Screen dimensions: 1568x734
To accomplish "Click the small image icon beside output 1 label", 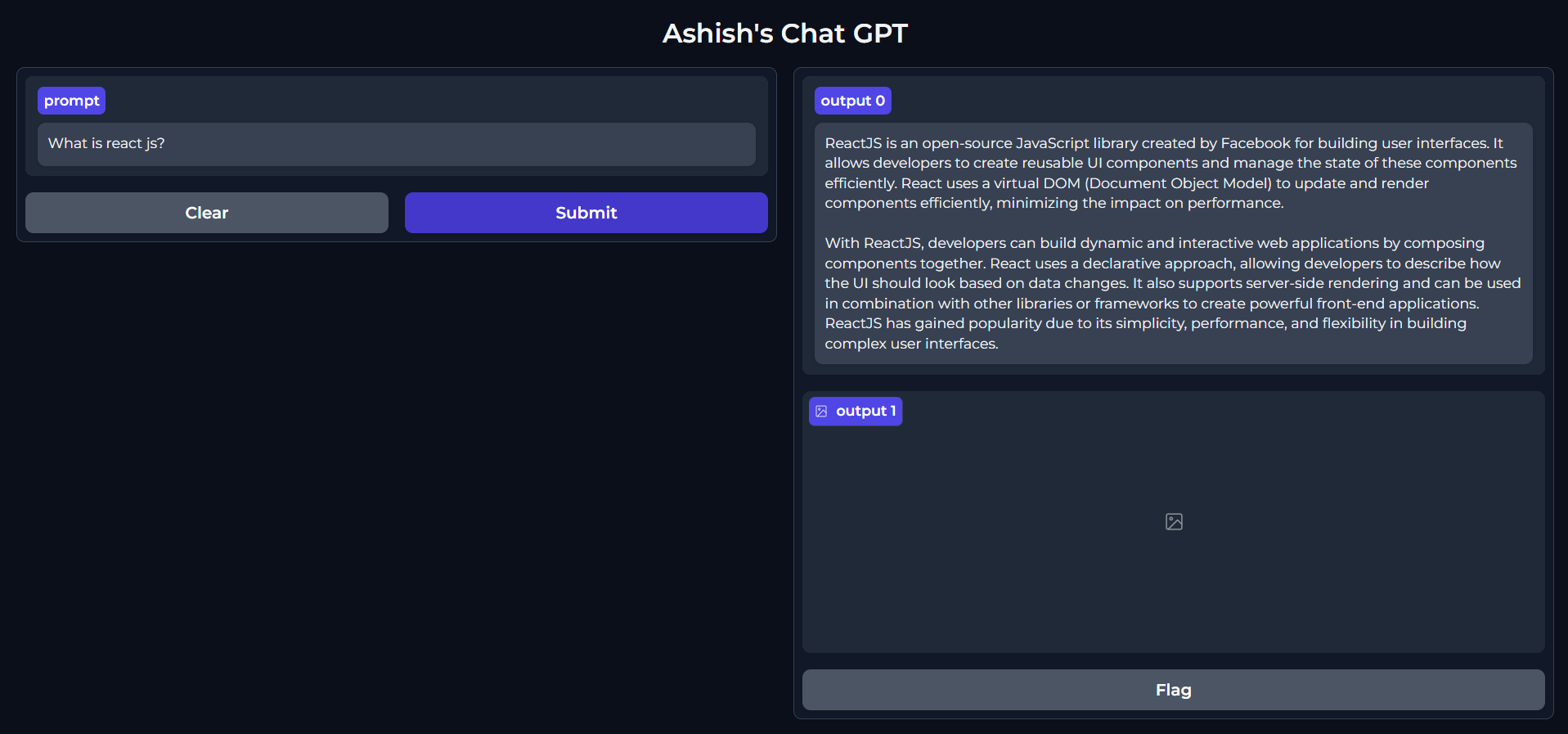I will [x=821, y=412].
